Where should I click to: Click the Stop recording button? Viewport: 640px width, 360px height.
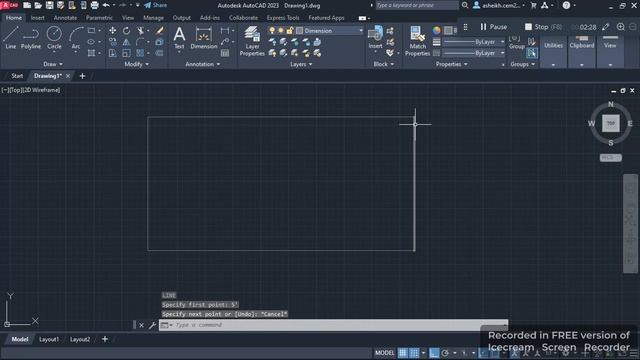coord(543,27)
